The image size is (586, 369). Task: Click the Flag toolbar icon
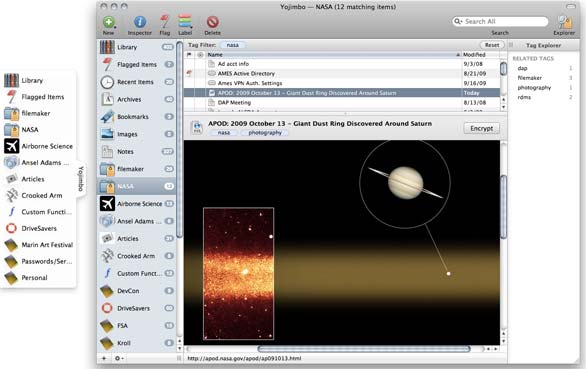tap(164, 22)
